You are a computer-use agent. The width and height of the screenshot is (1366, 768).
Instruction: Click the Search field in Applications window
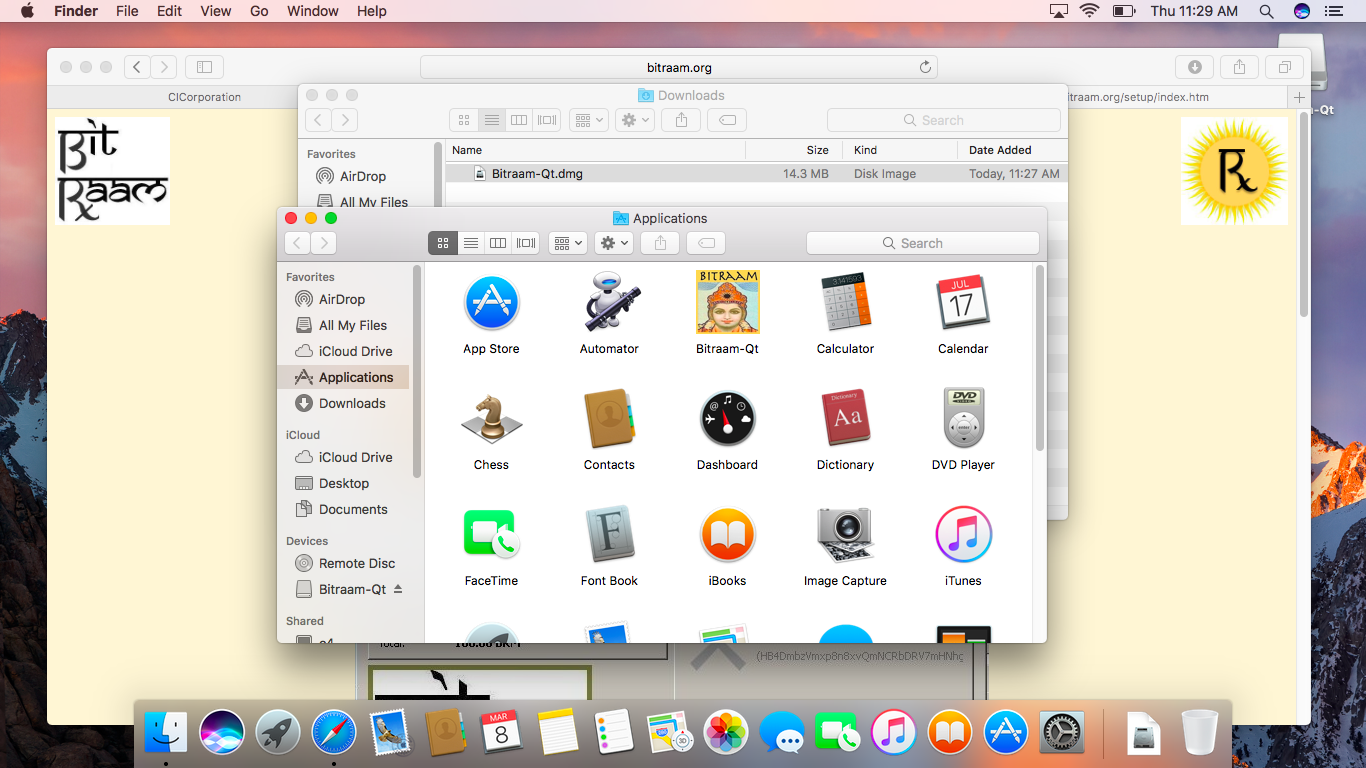tap(922, 243)
